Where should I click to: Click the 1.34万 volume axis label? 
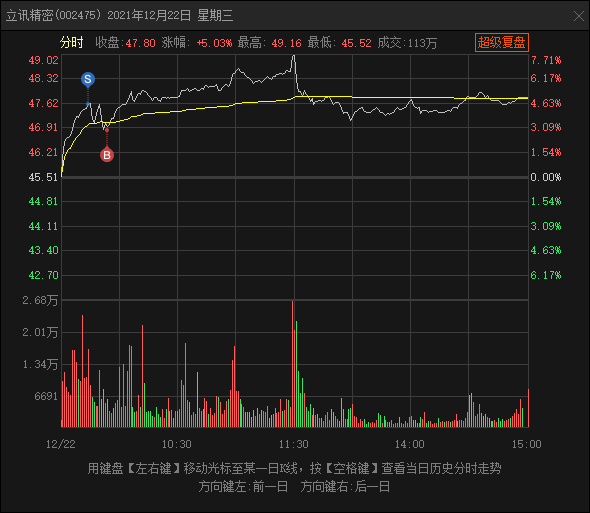[40, 364]
